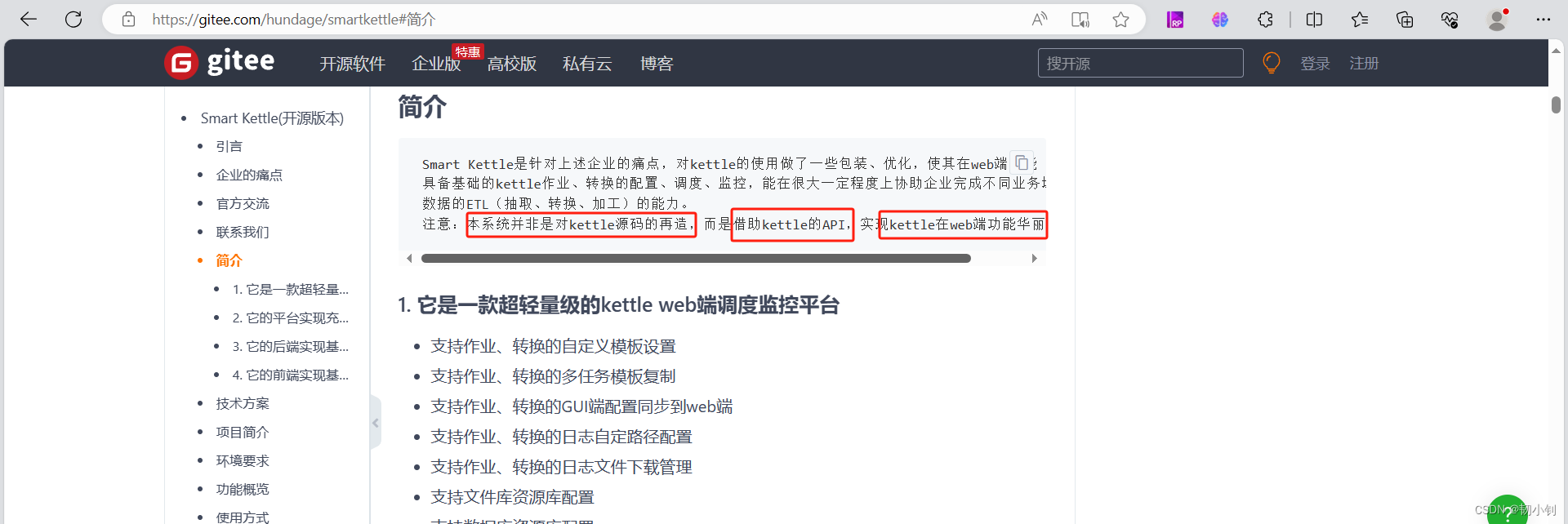
Task: Go back with the browser back arrow
Action: (29, 20)
